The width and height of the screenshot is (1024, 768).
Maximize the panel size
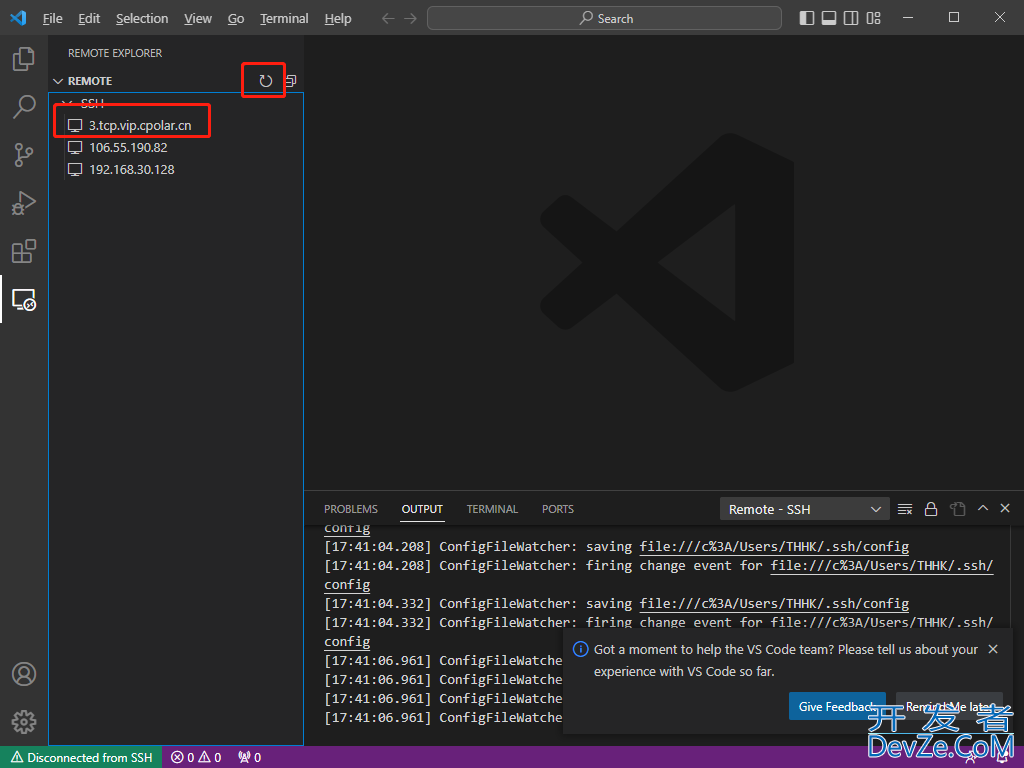pos(983,508)
